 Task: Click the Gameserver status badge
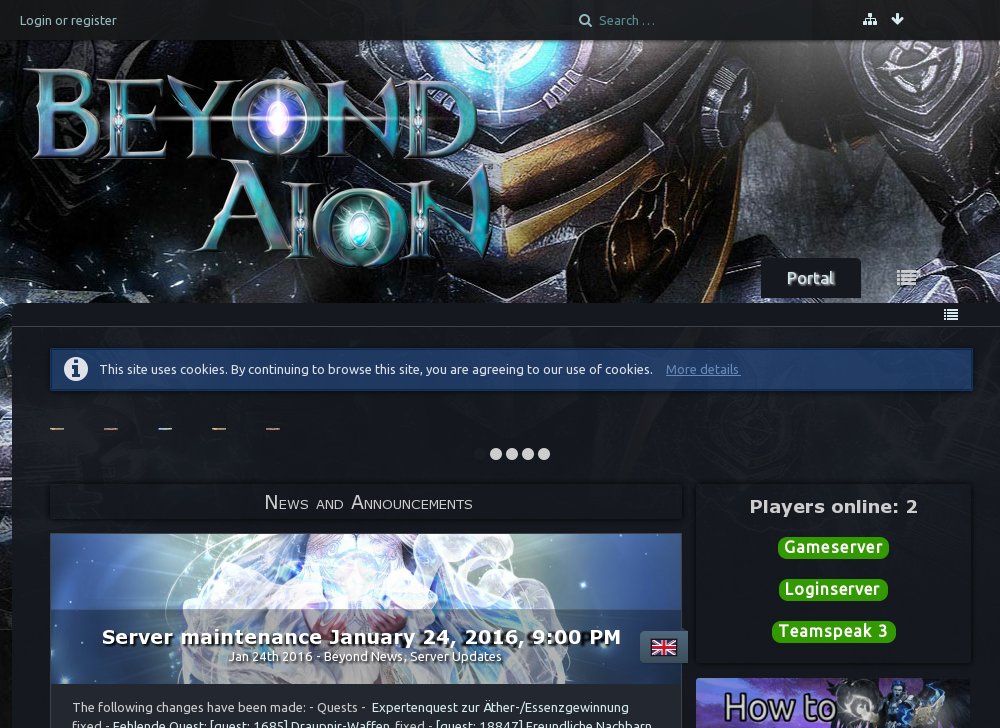point(833,548)
